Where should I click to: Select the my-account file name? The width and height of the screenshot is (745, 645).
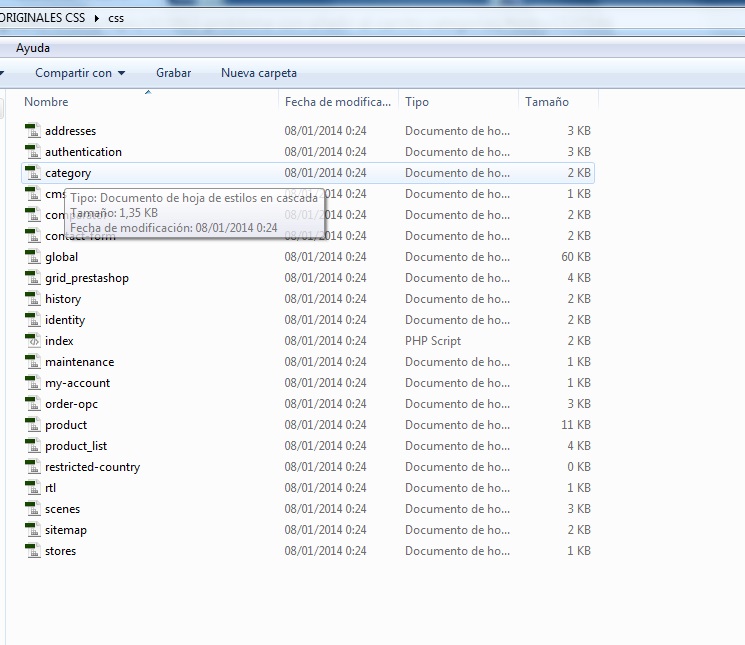click(77, 383)
